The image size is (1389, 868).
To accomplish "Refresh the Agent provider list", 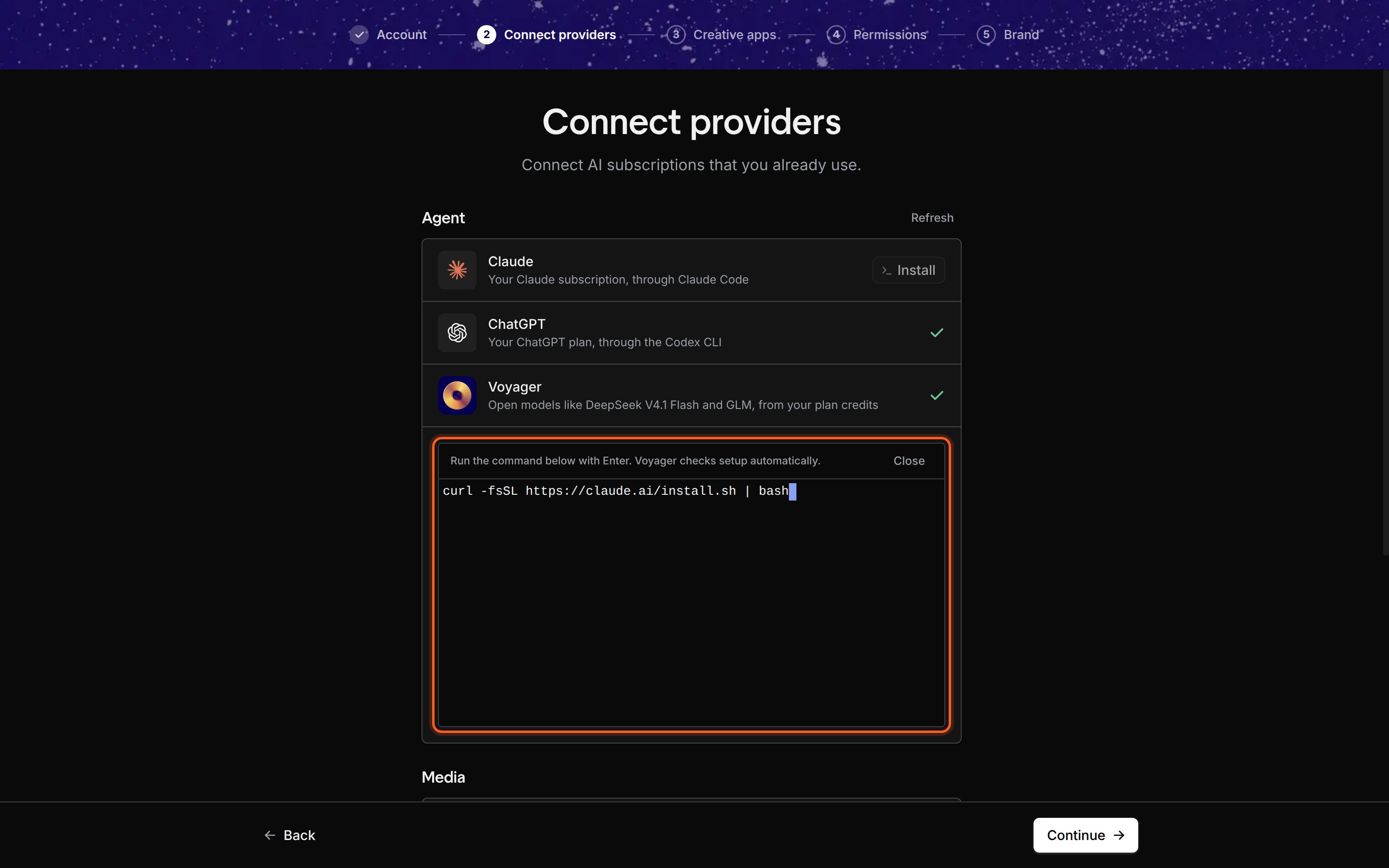I will tap(932, 217).
